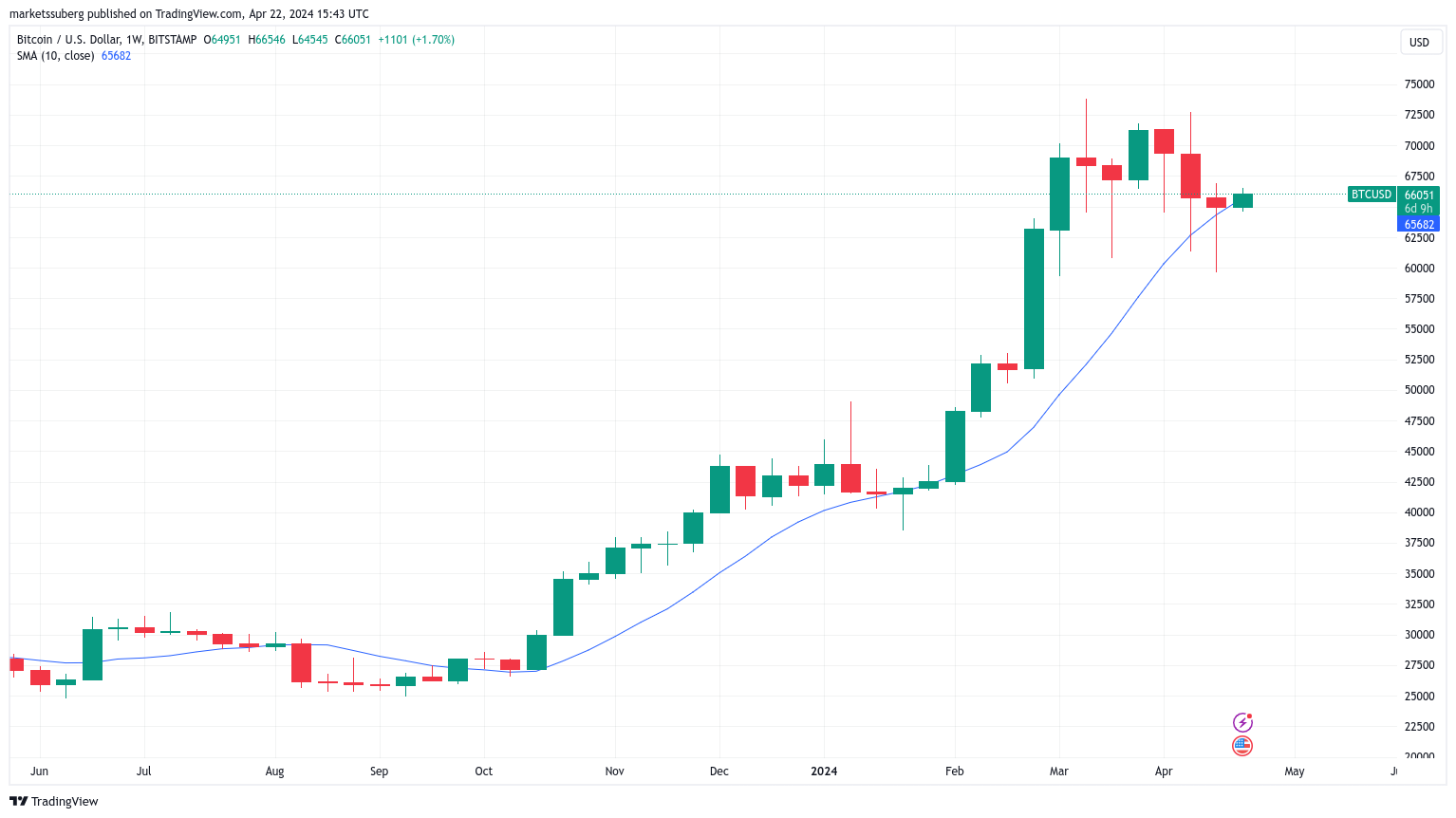The image size is (1456, 818).
Task: Click the May label on time axis
Action: point(1295,772)
